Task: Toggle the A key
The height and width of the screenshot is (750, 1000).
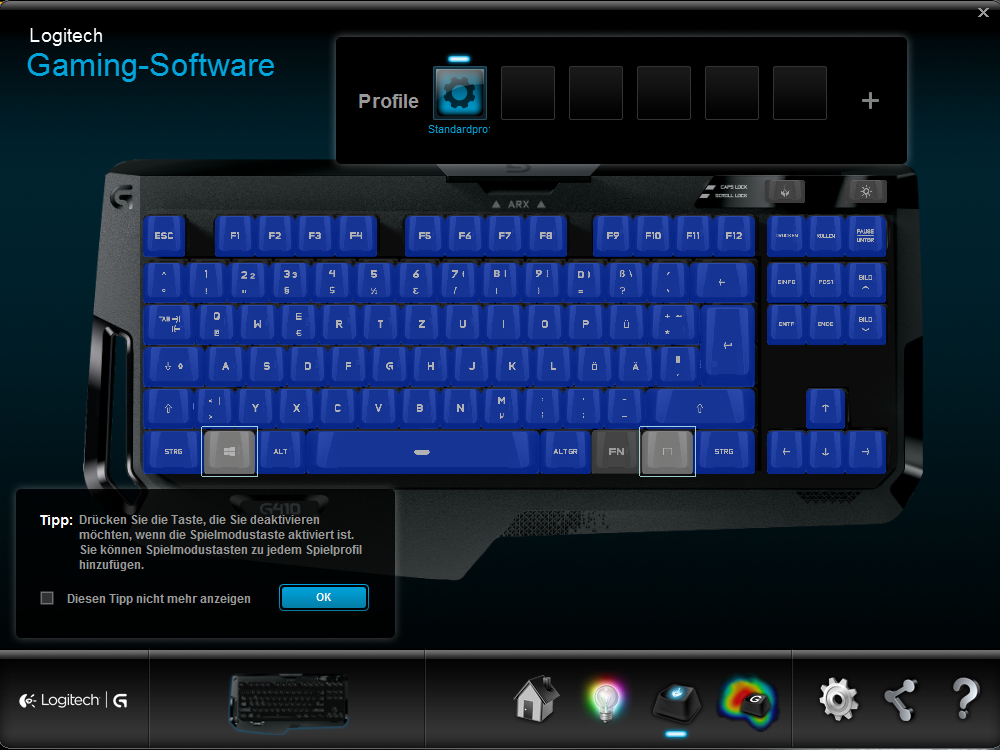Action: coord(226,367)
